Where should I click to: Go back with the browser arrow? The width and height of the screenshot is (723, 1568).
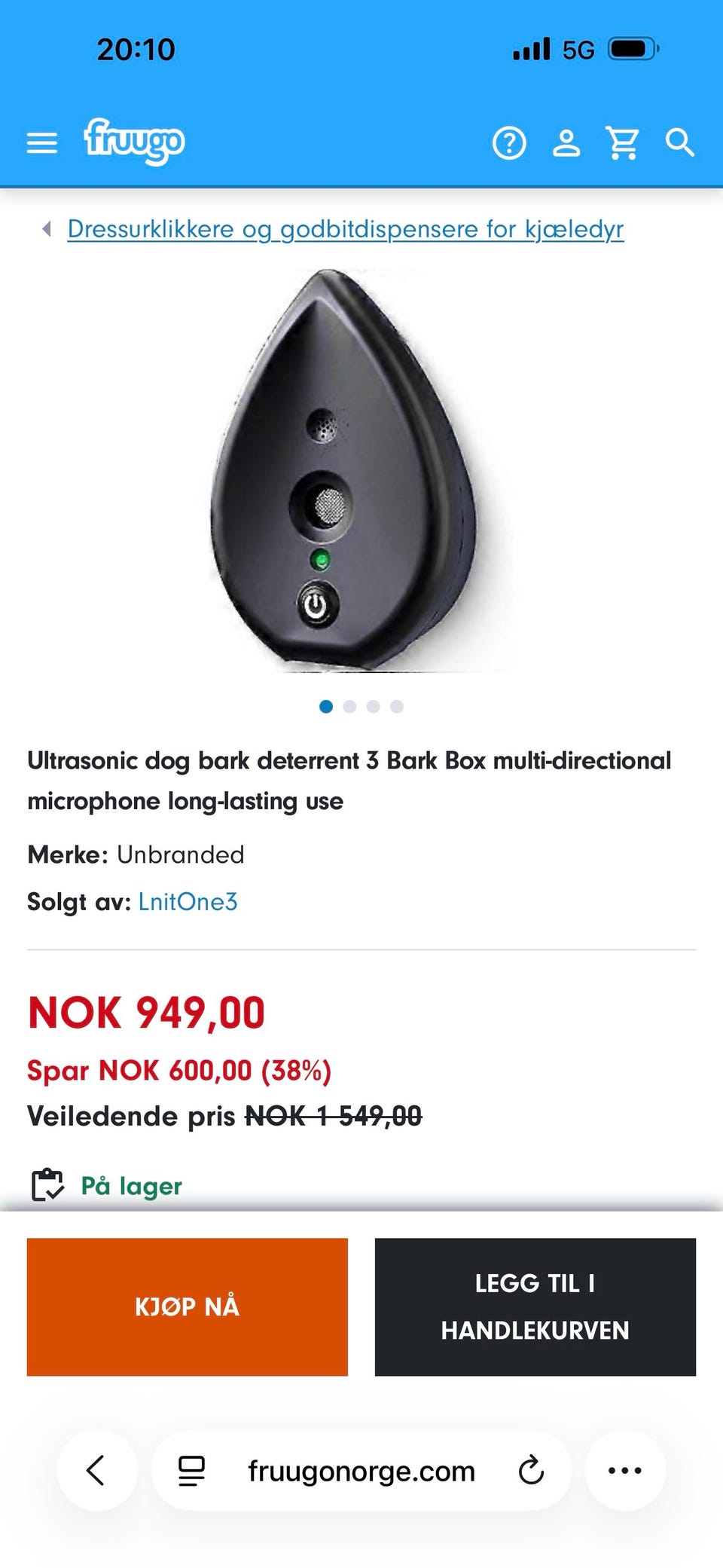tap(96, 1470)
